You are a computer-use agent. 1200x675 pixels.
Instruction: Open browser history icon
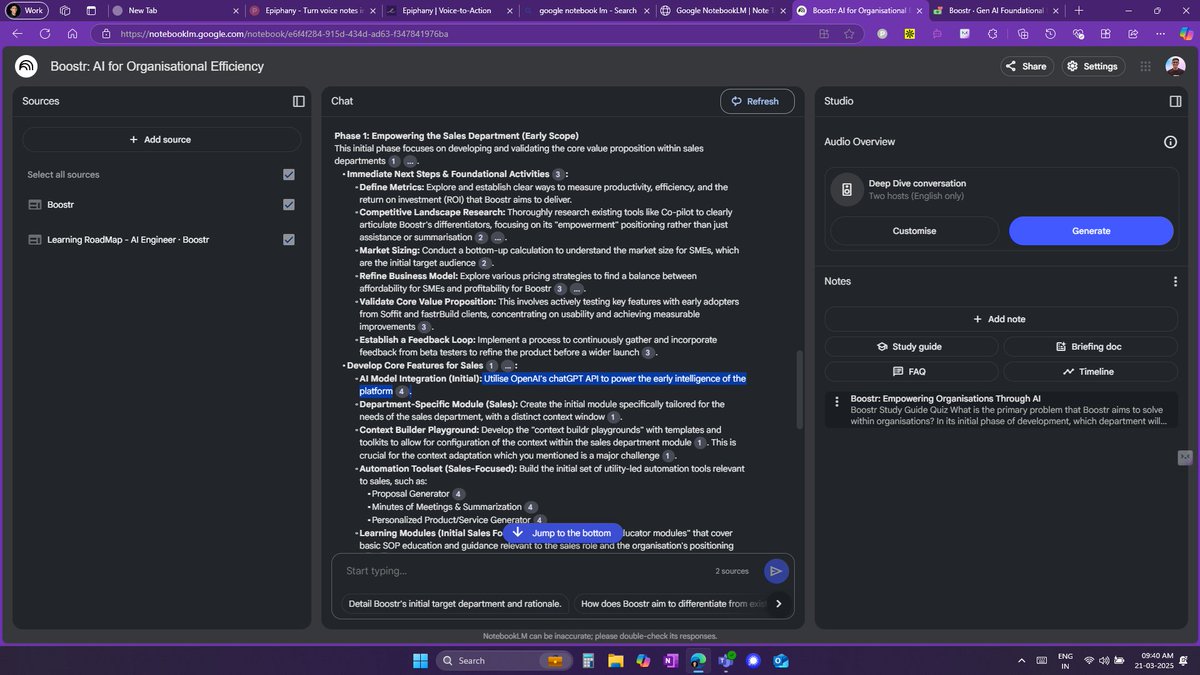[x=1050, y=33]
